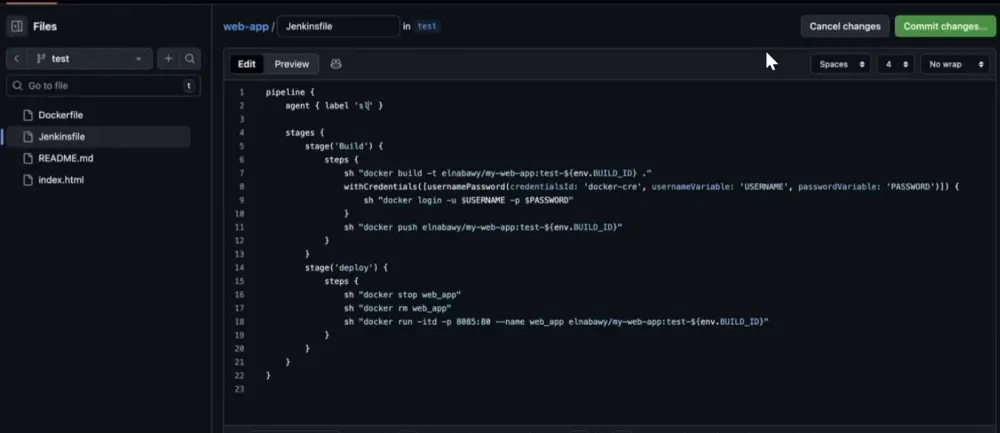Click the 't' shortcut hint in search
The width and height of the screenshot is (1000, 433).
pos(189,85)
